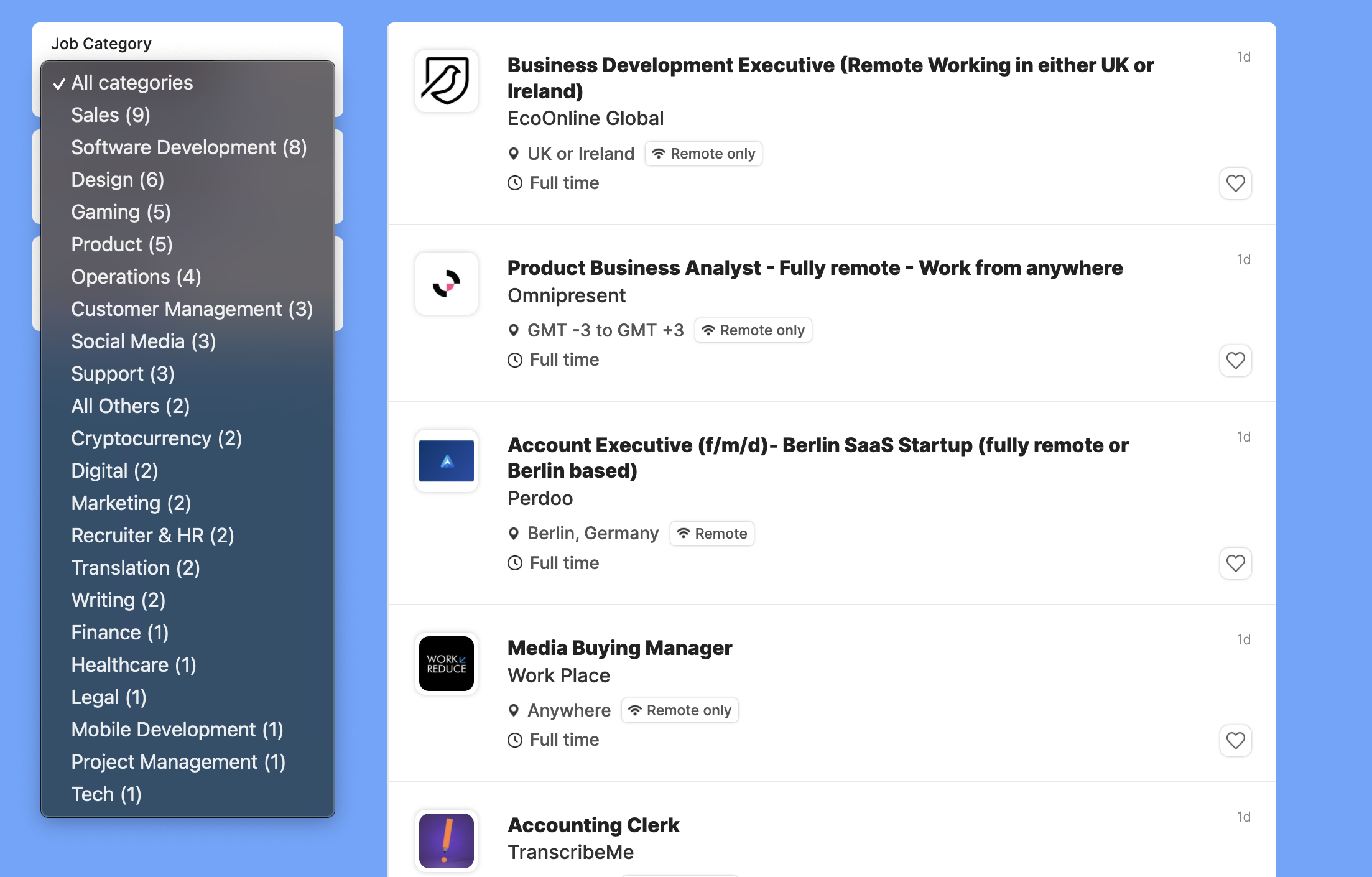
Task: Choose Software Development (8) from dropdown
Action: click(x=188, y=147)
